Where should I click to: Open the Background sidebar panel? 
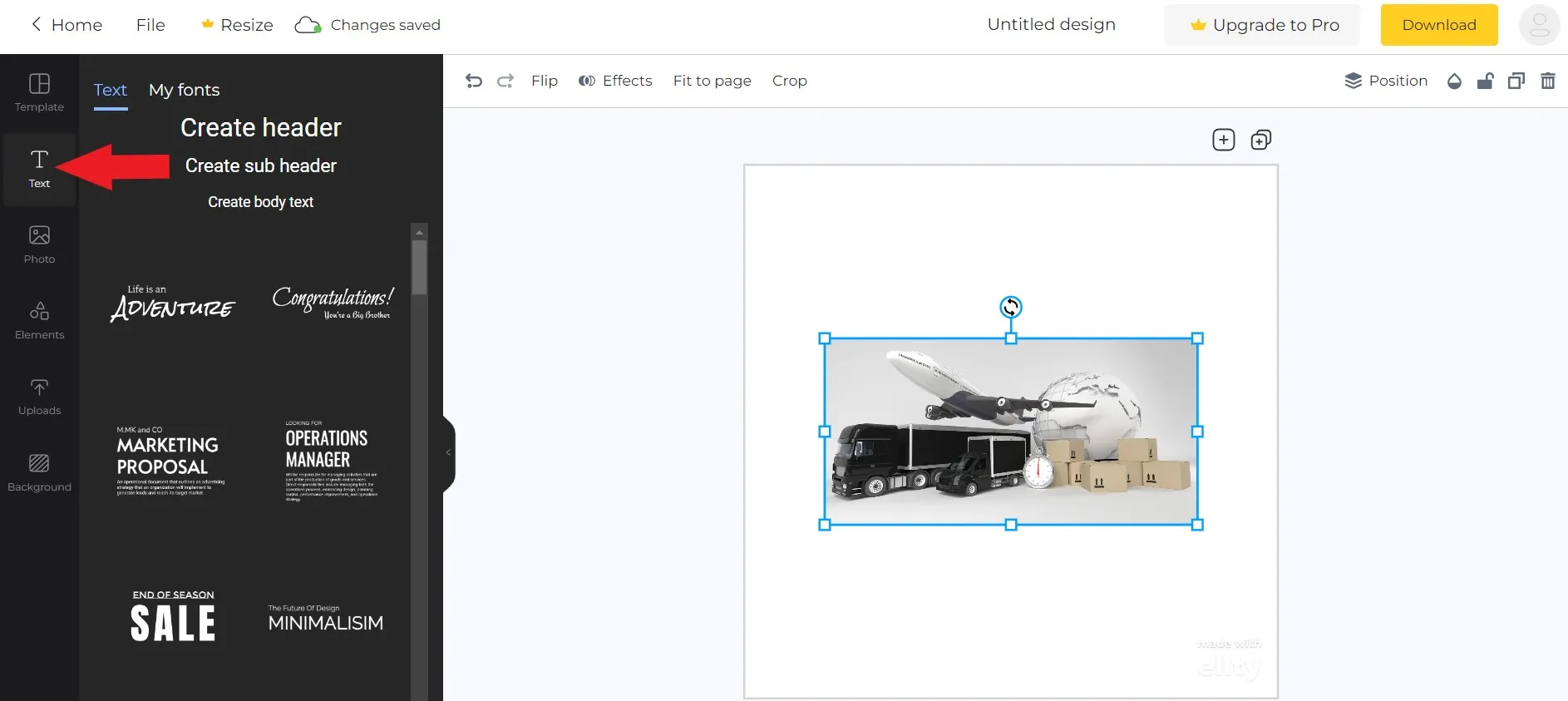click(39, 472)
